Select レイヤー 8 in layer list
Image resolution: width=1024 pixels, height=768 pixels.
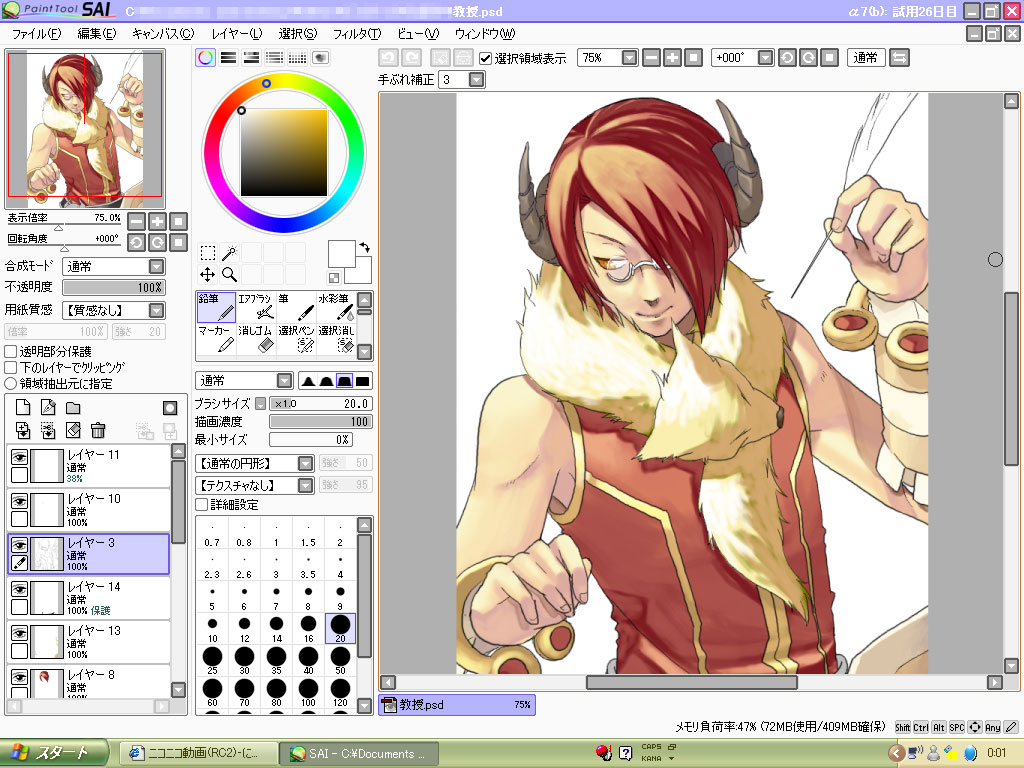click(x=89, y=682)
